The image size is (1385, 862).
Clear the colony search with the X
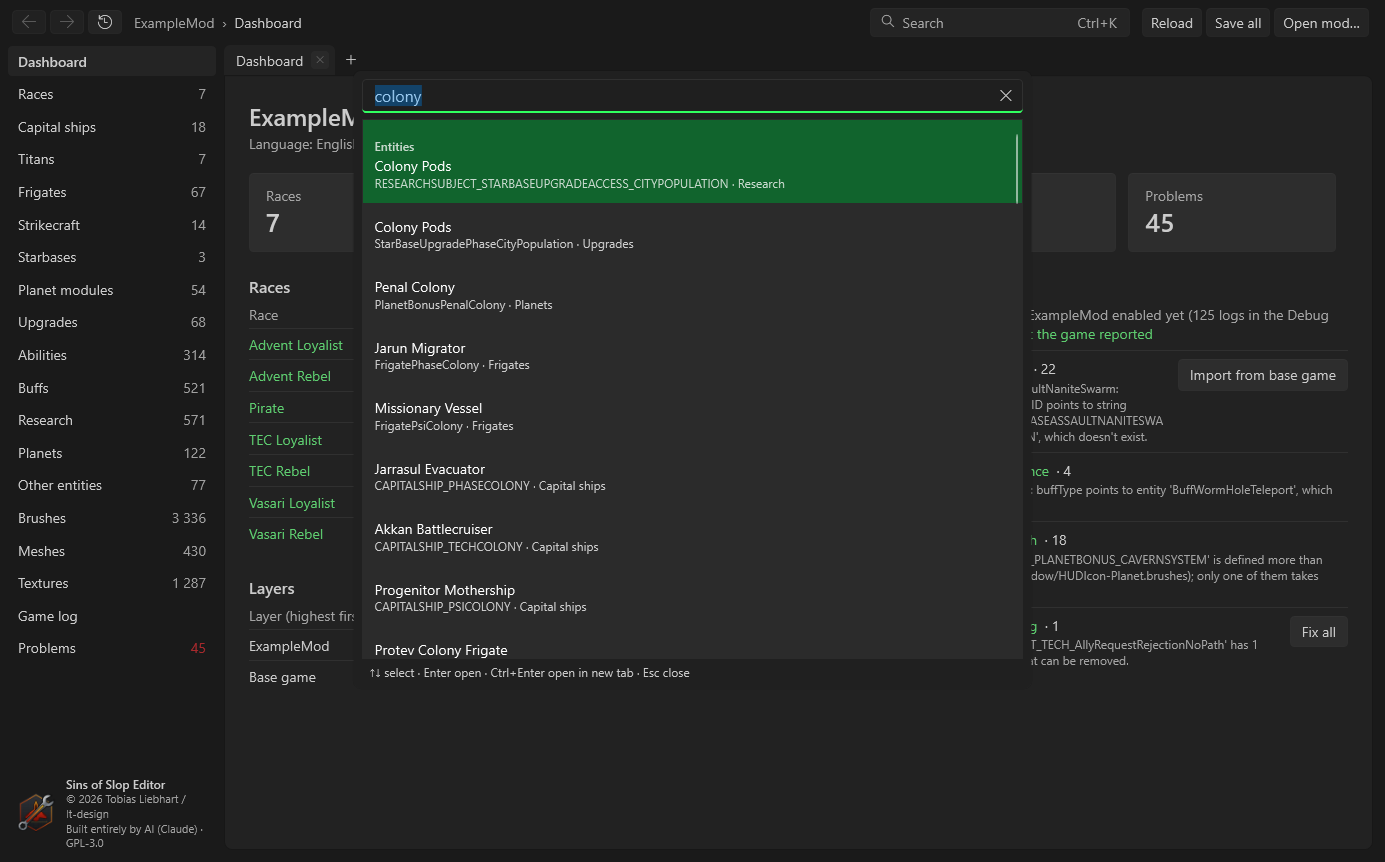click(x=1006, y=96)
